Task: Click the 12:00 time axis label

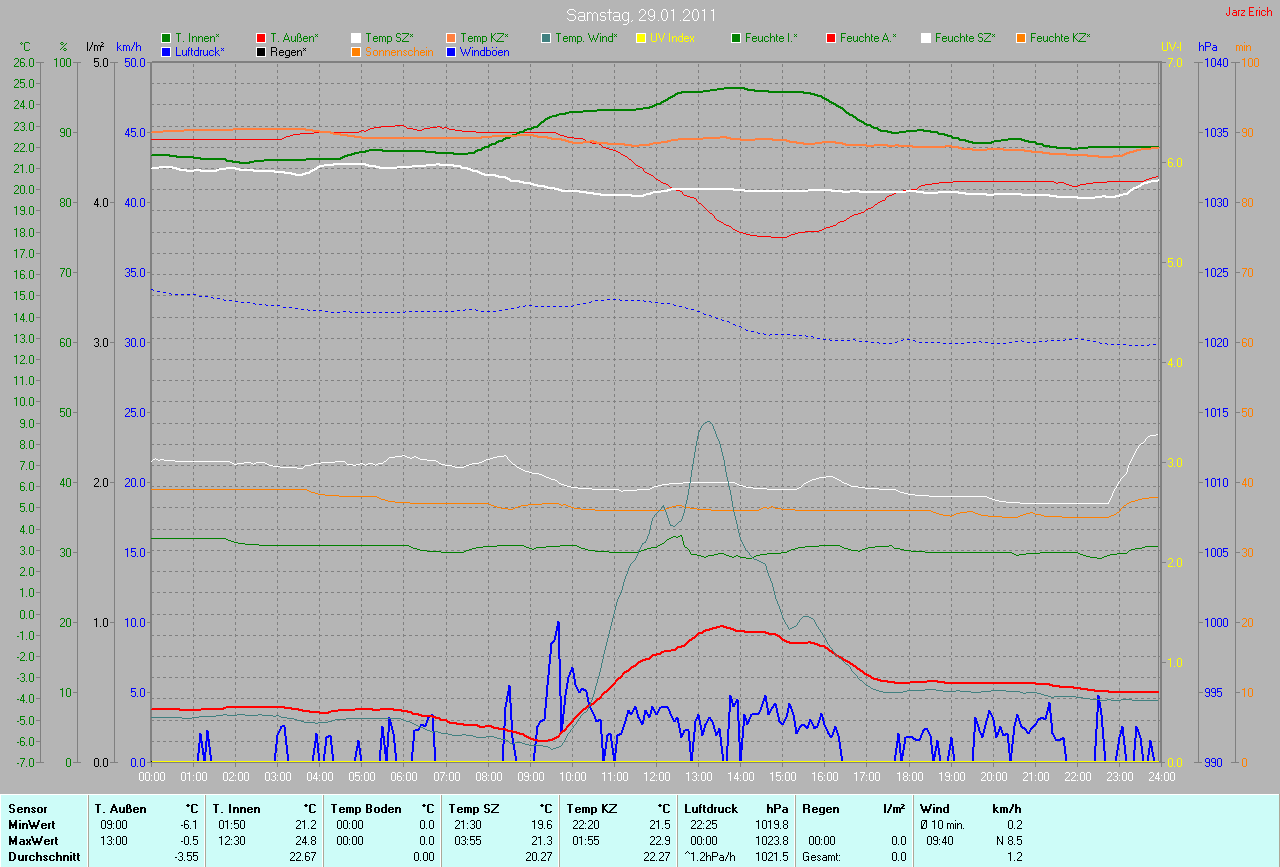Action: pos(656,776)
